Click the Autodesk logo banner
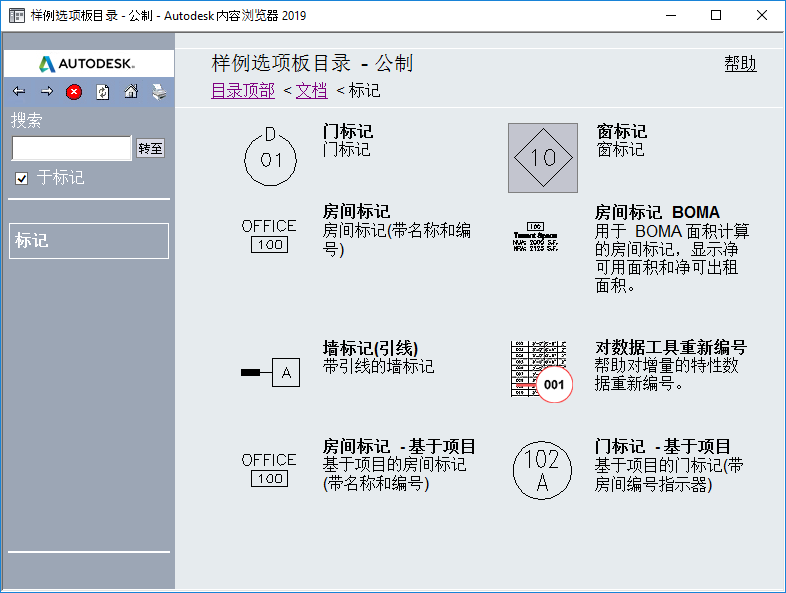Viewport: 786px width, 593px height. pyautogui.click(x=89, y=63)
